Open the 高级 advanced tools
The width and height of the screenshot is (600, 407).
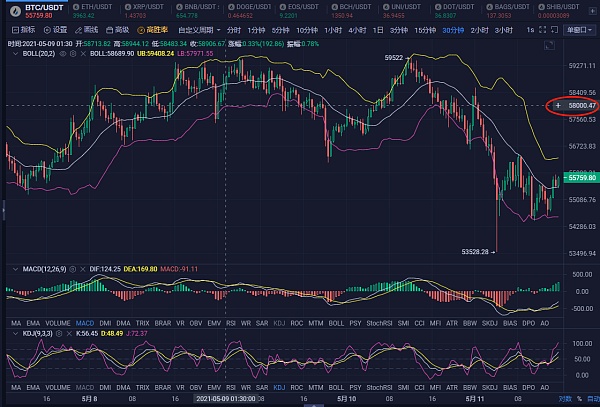117,30
